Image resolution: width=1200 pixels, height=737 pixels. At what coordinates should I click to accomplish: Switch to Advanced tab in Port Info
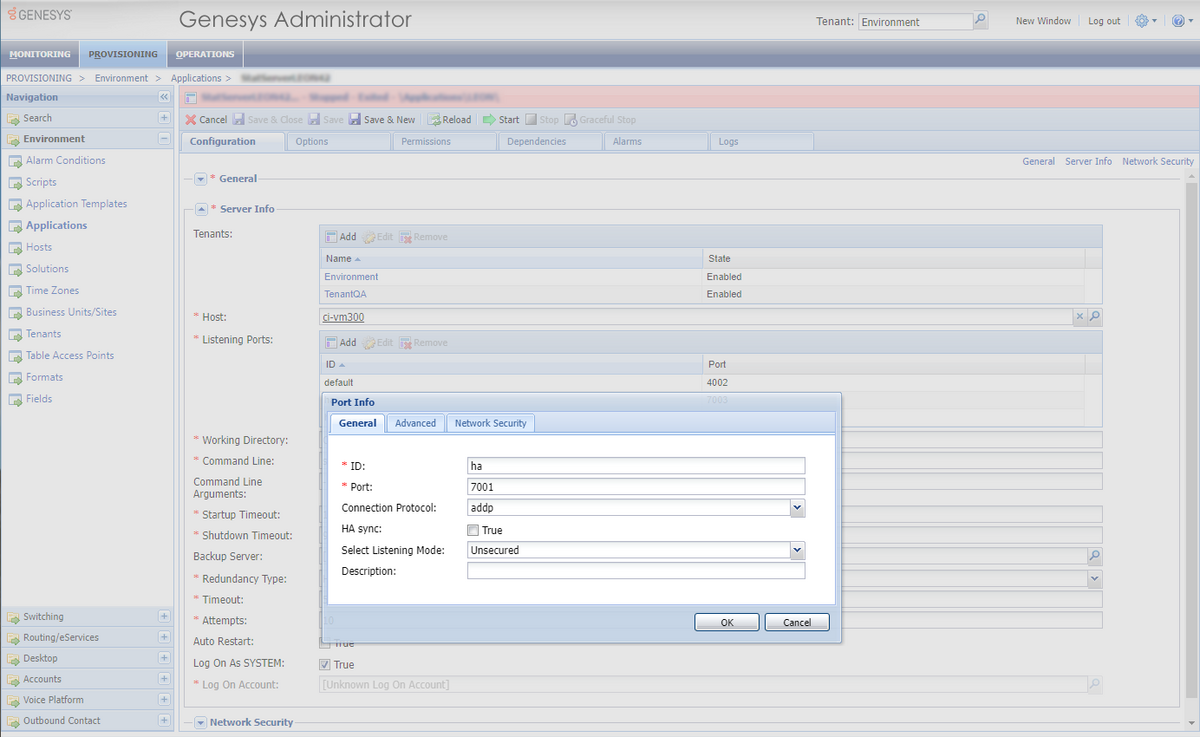[415, 423]
